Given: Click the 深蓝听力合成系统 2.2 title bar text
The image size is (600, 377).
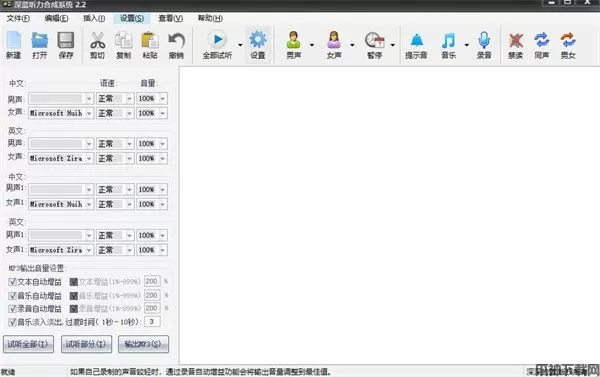Looking at the screenshot, I should pyautogui.click(x=50, y=5).
